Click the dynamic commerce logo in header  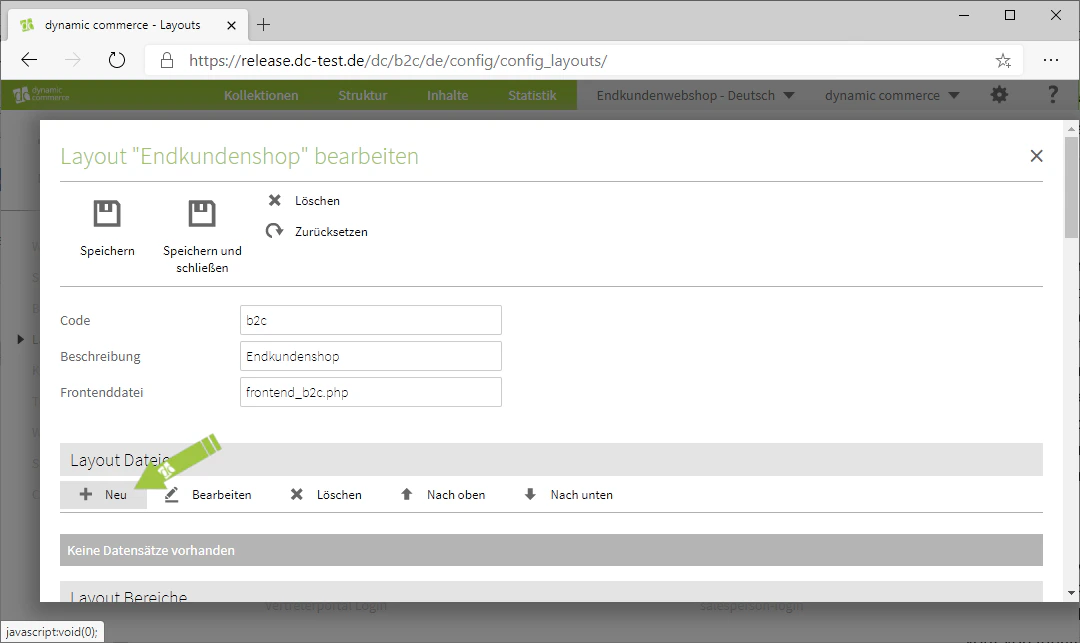(x=41, y=94)
